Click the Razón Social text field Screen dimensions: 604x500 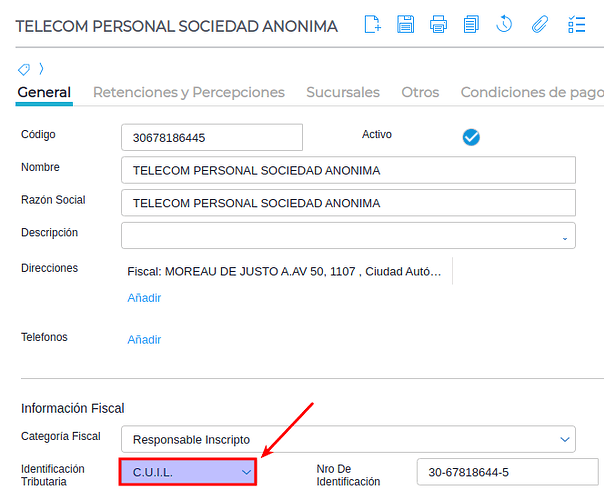pos(348,203)
